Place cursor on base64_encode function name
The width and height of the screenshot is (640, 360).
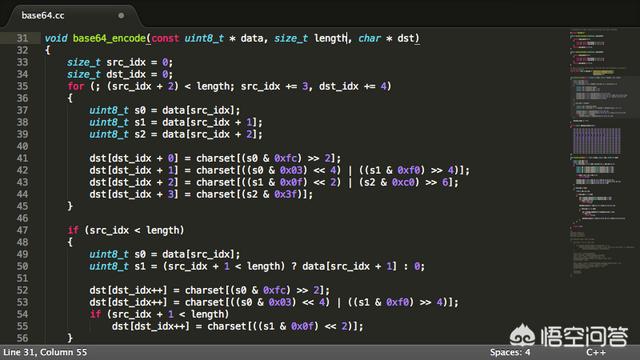pos(109,38)
